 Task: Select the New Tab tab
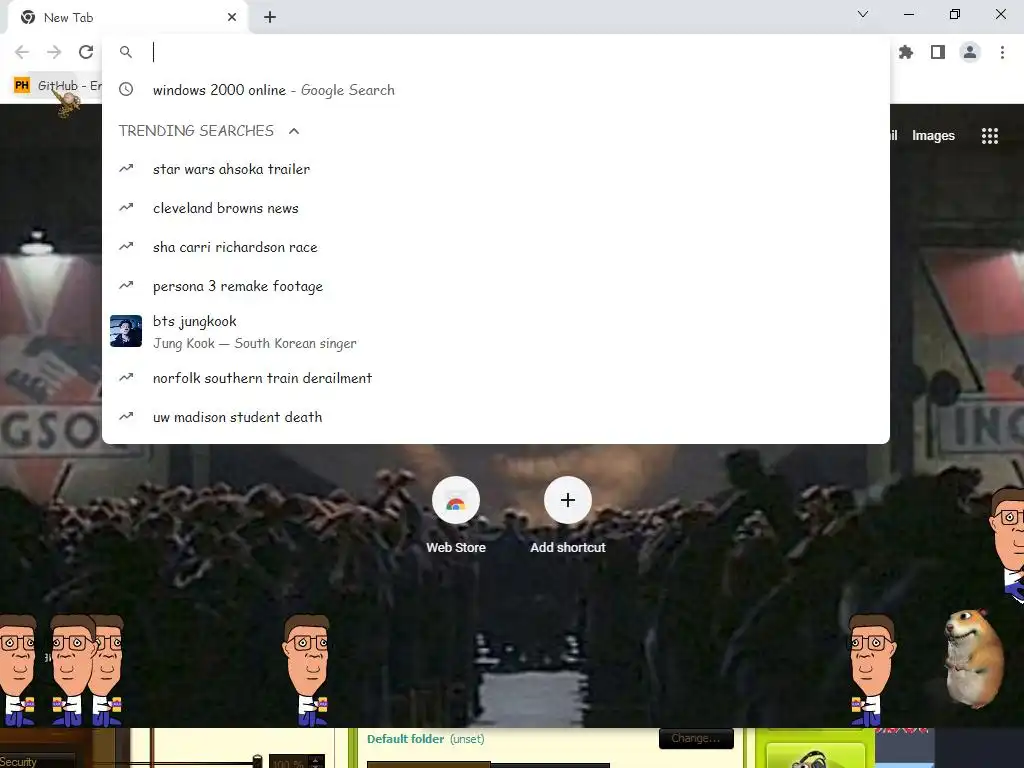pos(127,18)
